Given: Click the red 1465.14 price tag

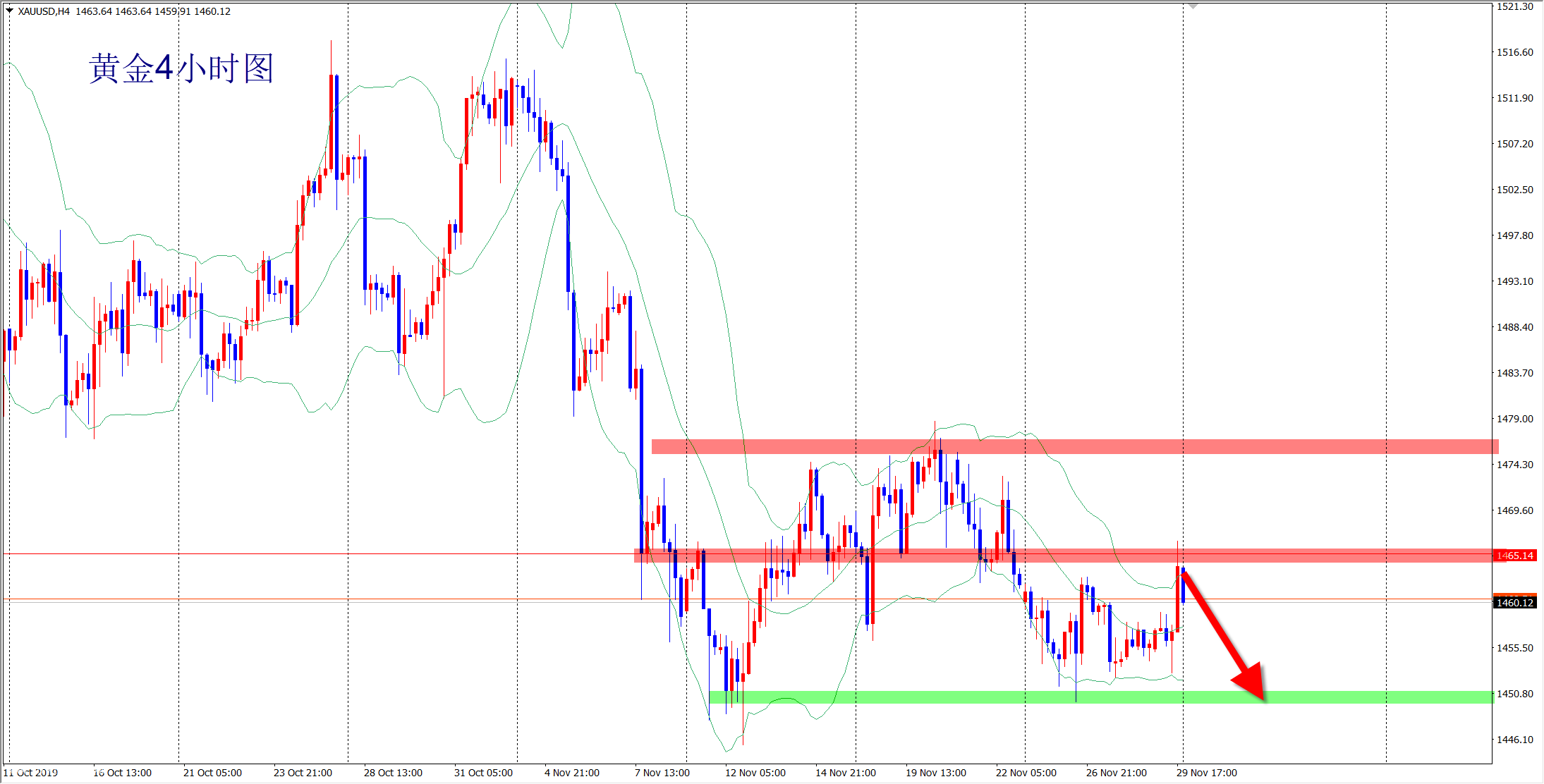Looking at the screenshot, I should [x=1515, y=556].
